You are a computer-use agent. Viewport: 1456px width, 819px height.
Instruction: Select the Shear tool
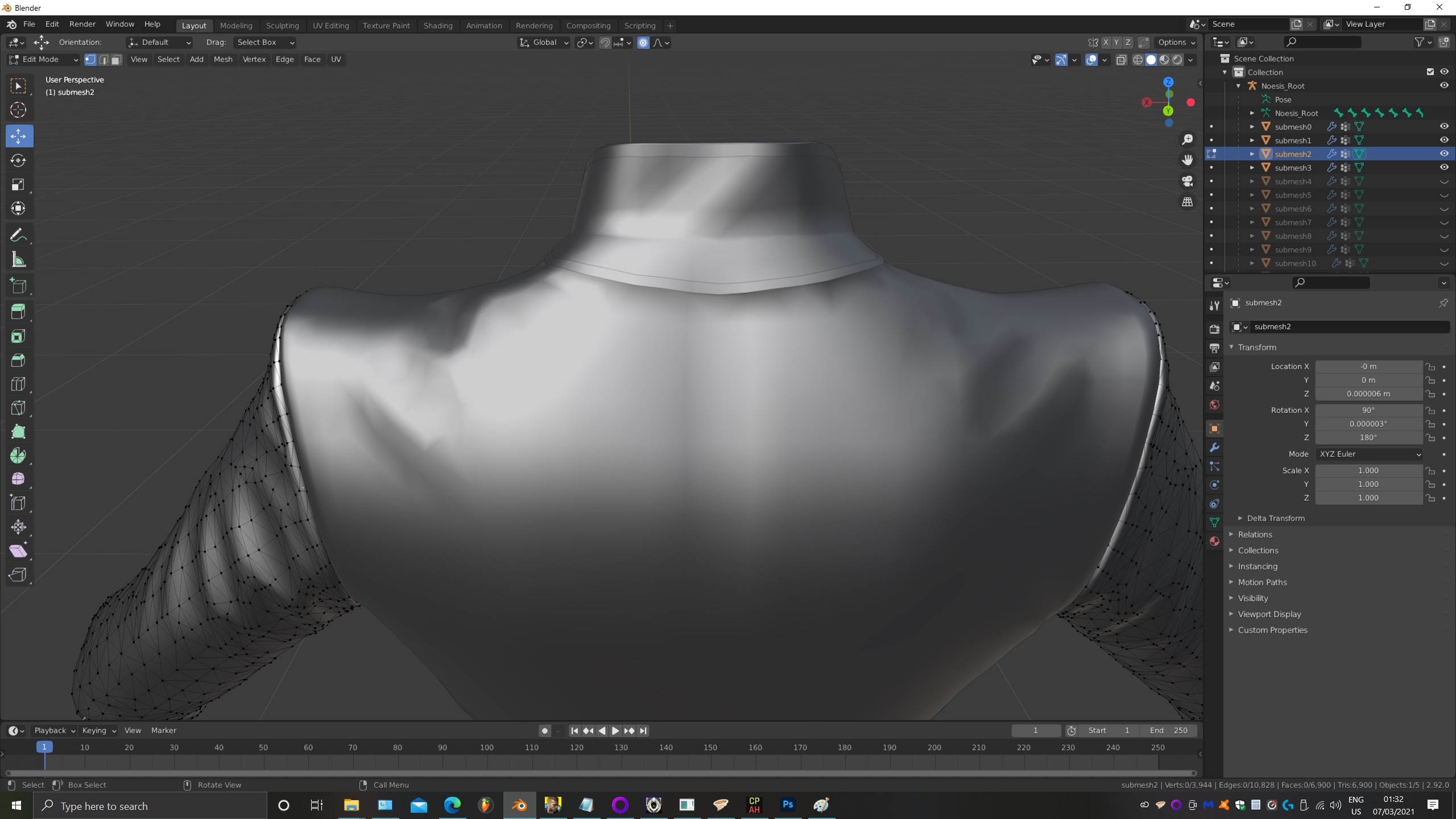point(18,551)
